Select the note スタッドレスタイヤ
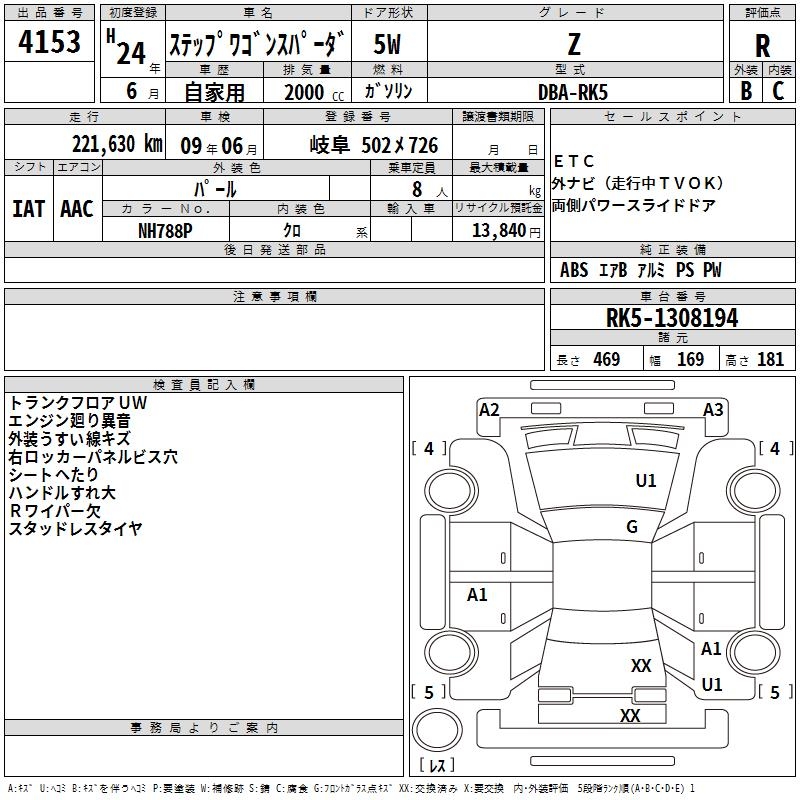Screen dimensions: 800x800 pyautogui.click(x=75, y=529)
